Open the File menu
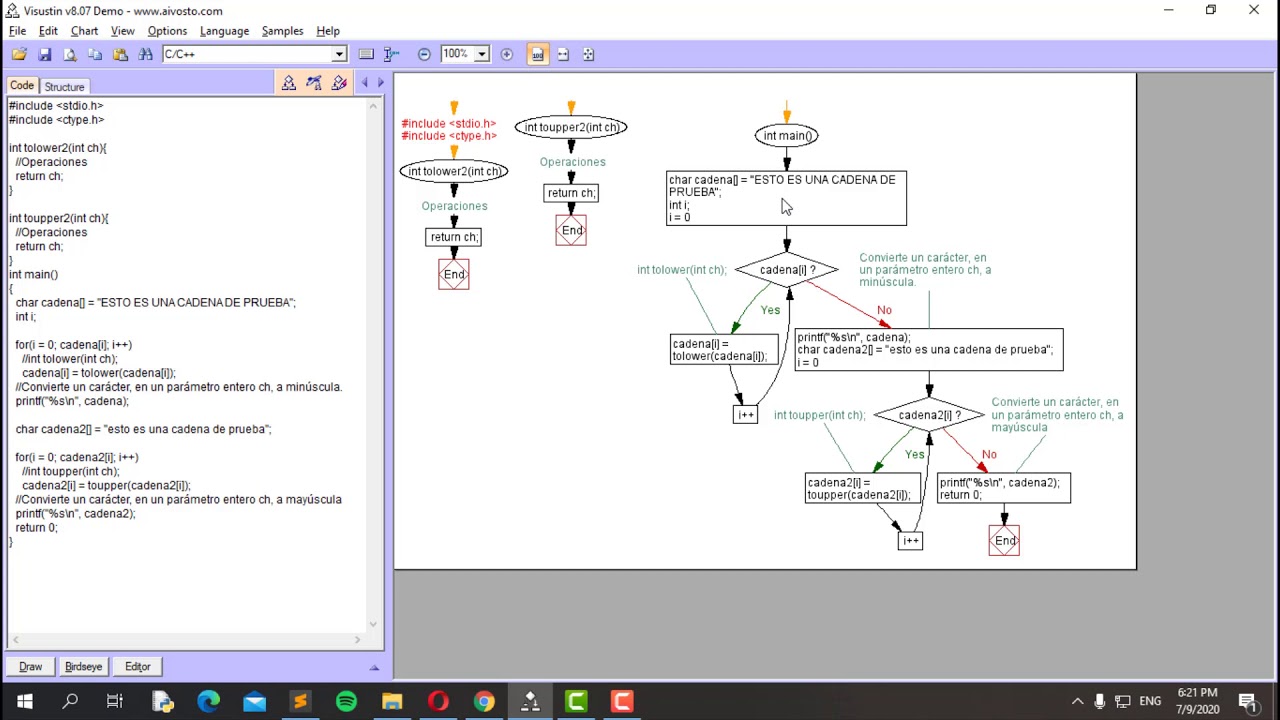The height and width of the screenshot is (720, 1280). point(17,31)
